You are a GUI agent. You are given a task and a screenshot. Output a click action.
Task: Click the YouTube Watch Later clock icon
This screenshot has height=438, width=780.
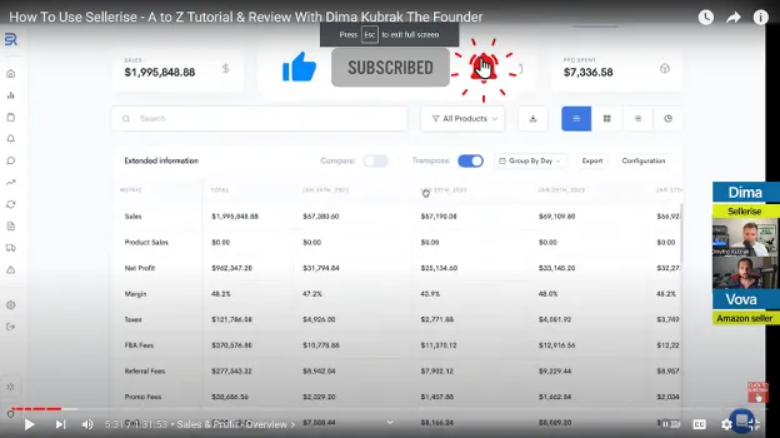(706, 17)
